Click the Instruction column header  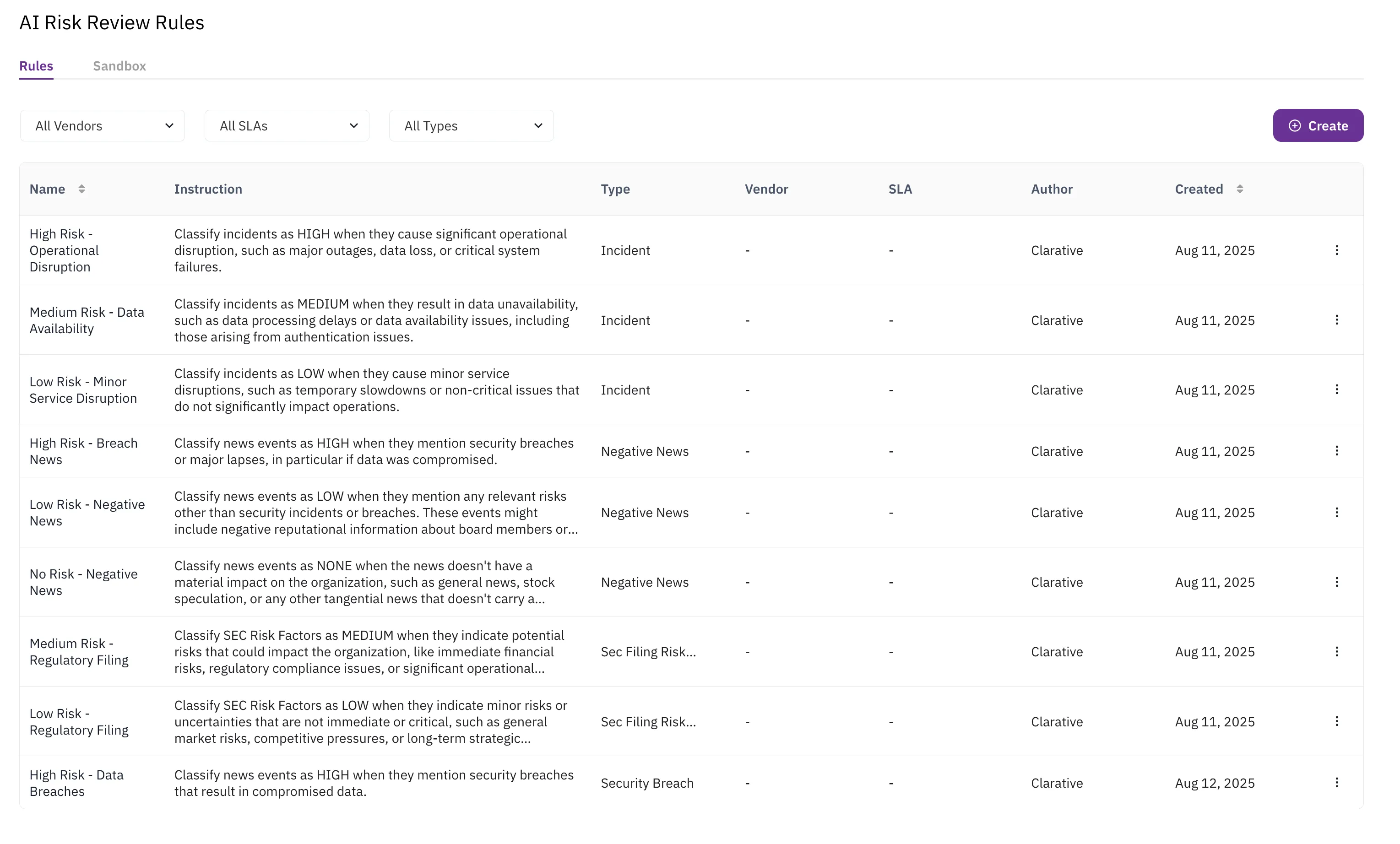(208, 189)
